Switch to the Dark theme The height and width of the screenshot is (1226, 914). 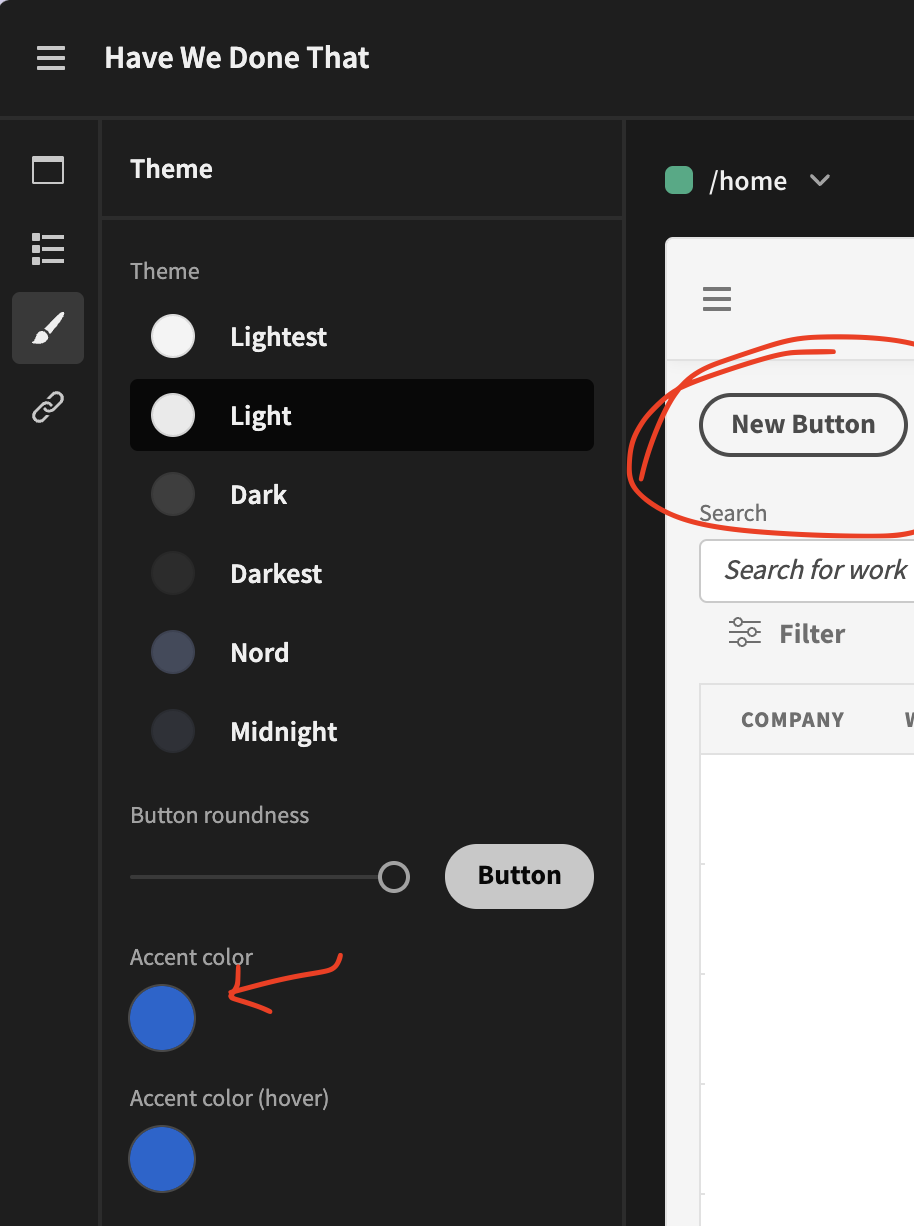coord(258,494)
